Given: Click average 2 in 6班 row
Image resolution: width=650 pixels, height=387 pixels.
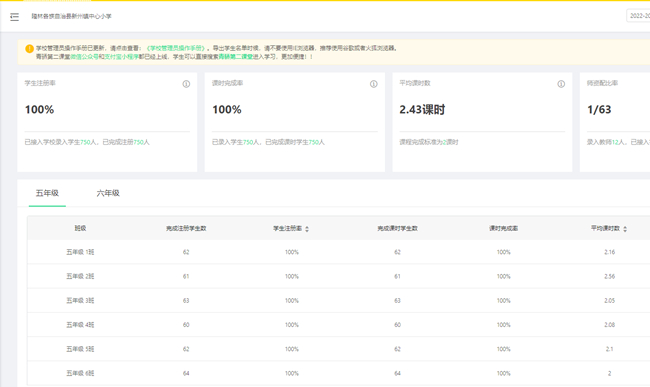Looking at the screenshot, I should pos(609,373).
